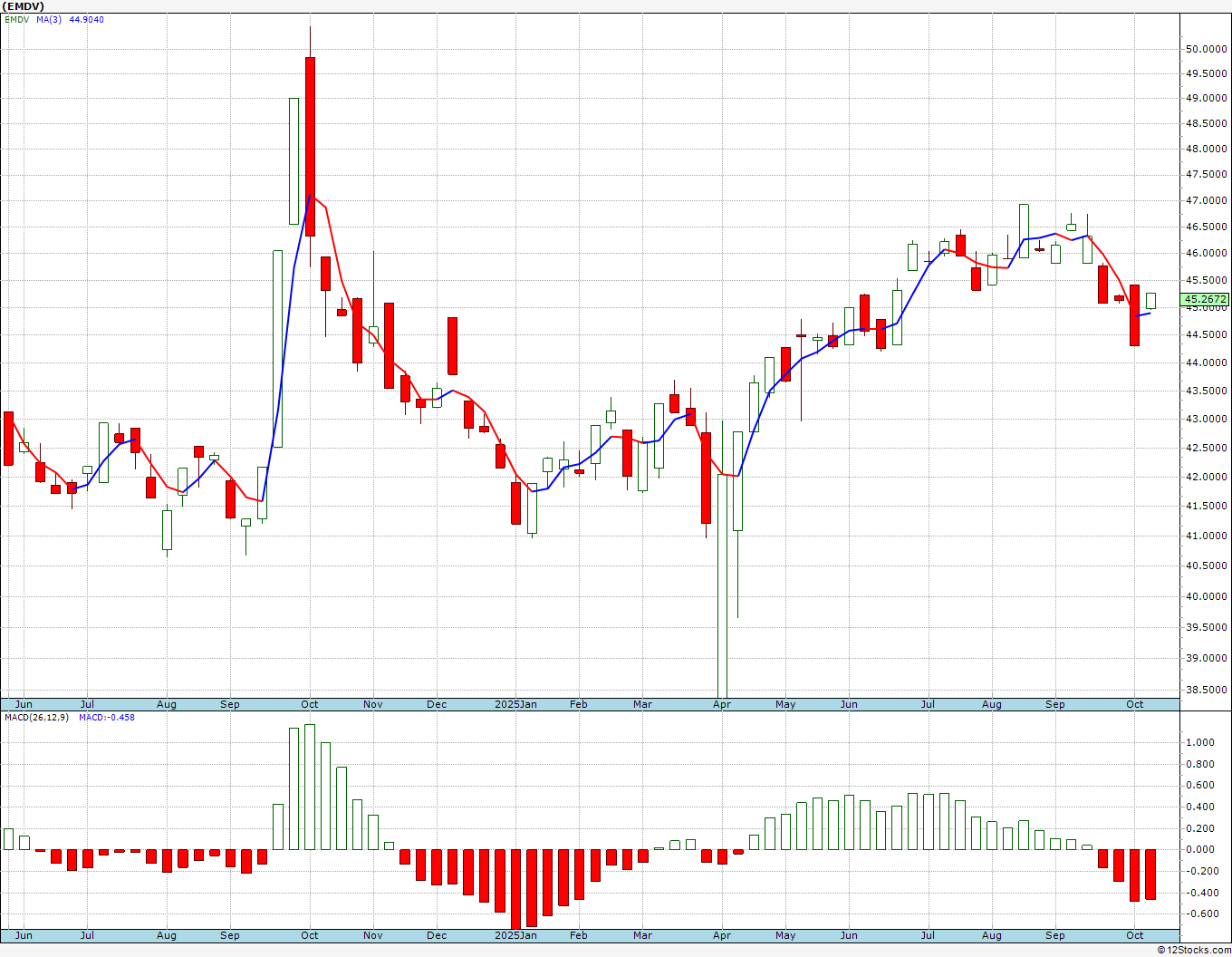
Task: Click the 40.0000 price axis label
Action: pos(1207,596)
